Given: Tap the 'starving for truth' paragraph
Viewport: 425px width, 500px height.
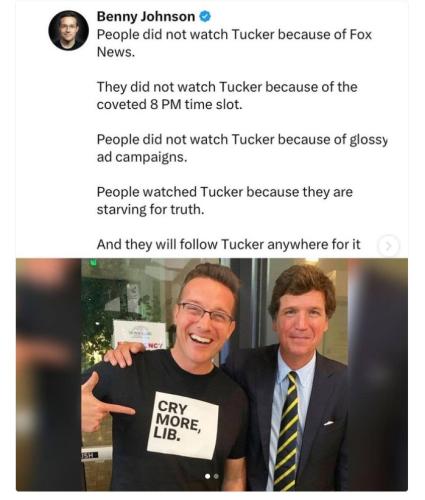Looking at the screenshot, I should click(x=225, y=201).
